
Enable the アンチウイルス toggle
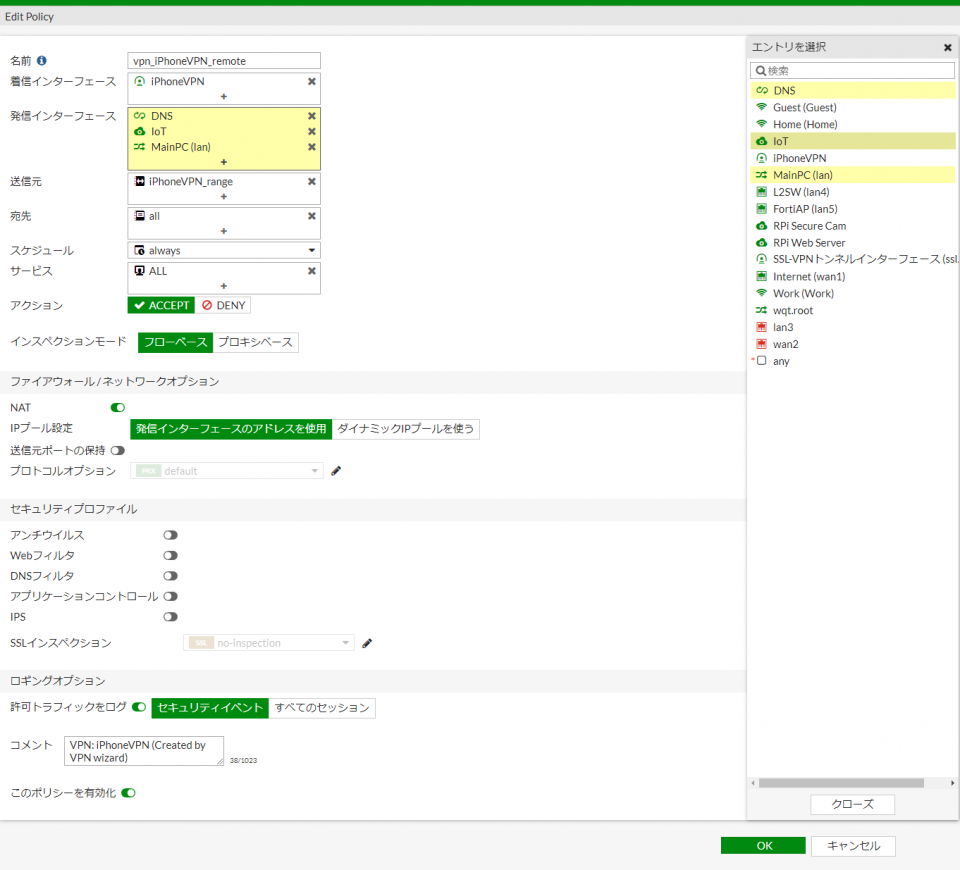click(170, 535)
